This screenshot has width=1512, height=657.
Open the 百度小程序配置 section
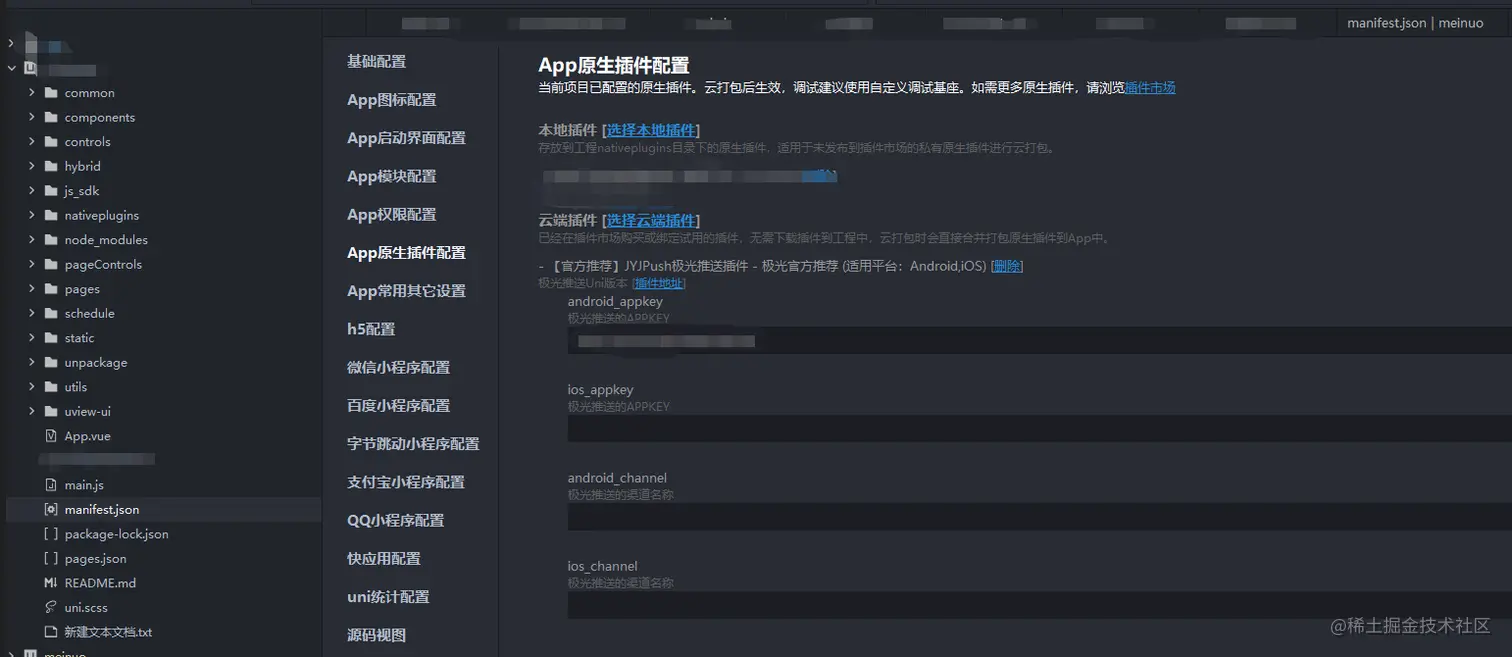(x=399, y=406)
